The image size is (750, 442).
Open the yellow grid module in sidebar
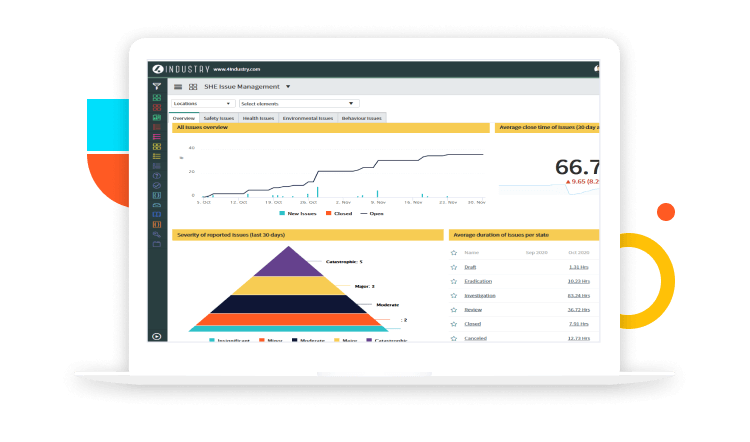click(x=156, y=147)
